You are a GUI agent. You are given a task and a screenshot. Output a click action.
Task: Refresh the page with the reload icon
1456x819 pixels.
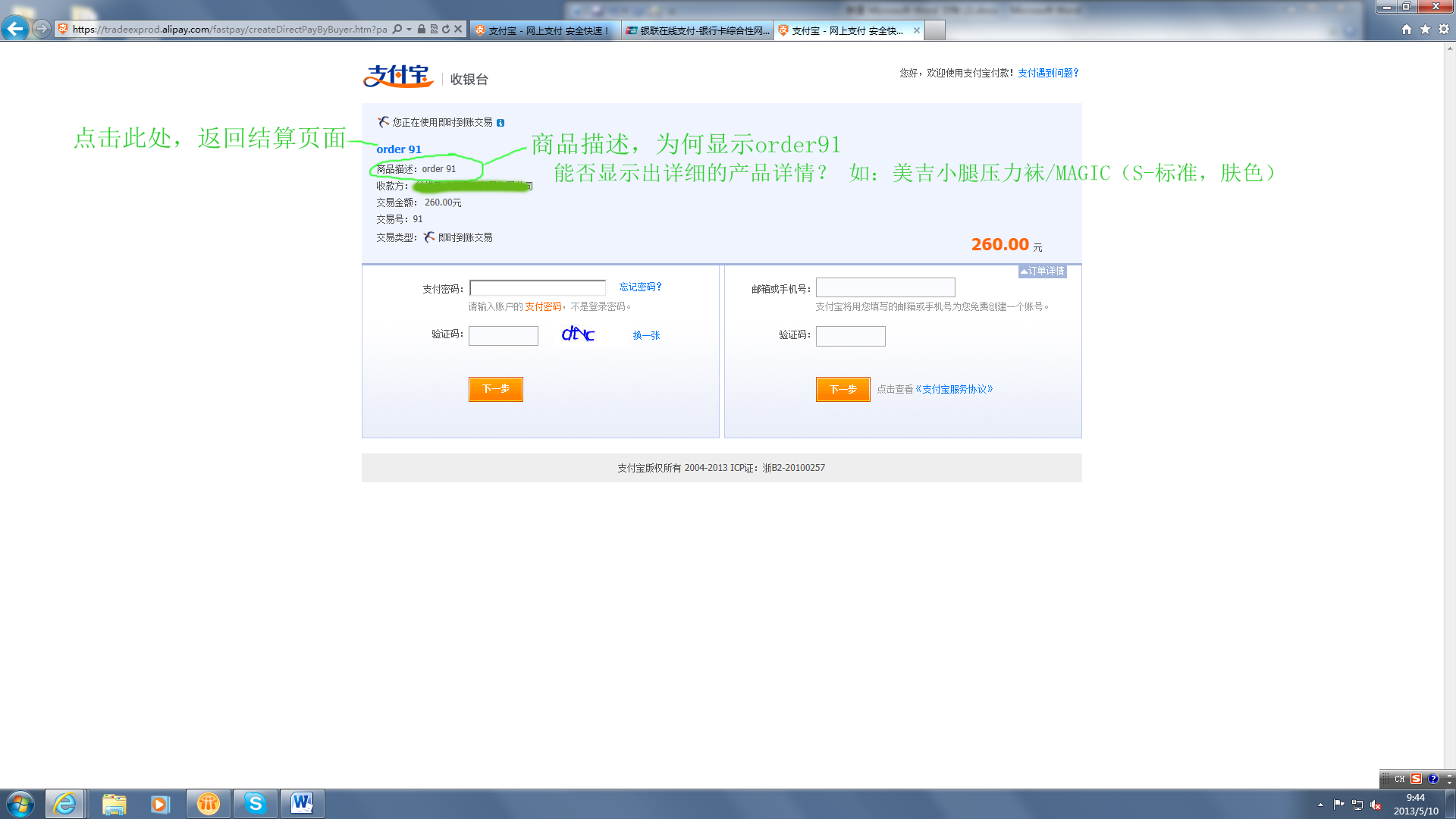[444, 29]
